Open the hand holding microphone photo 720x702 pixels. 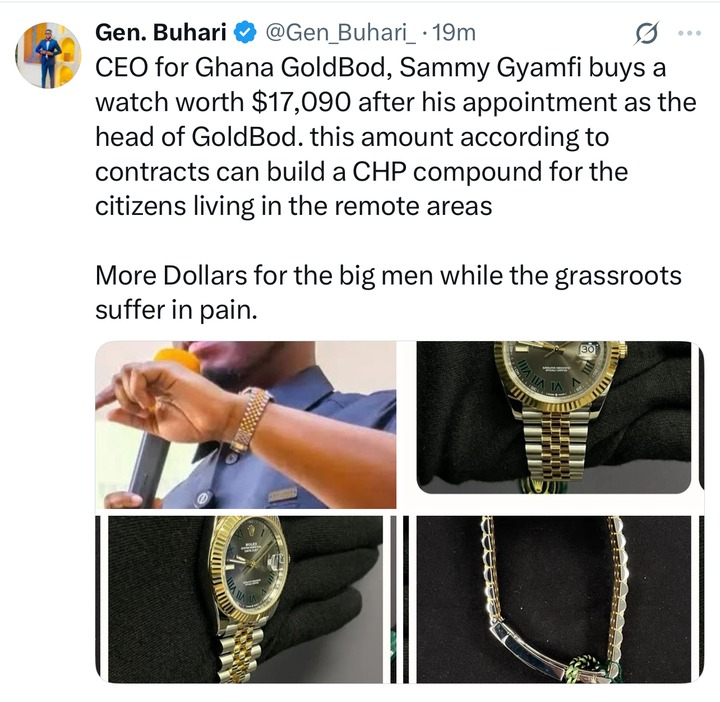(x=246, y=425)
